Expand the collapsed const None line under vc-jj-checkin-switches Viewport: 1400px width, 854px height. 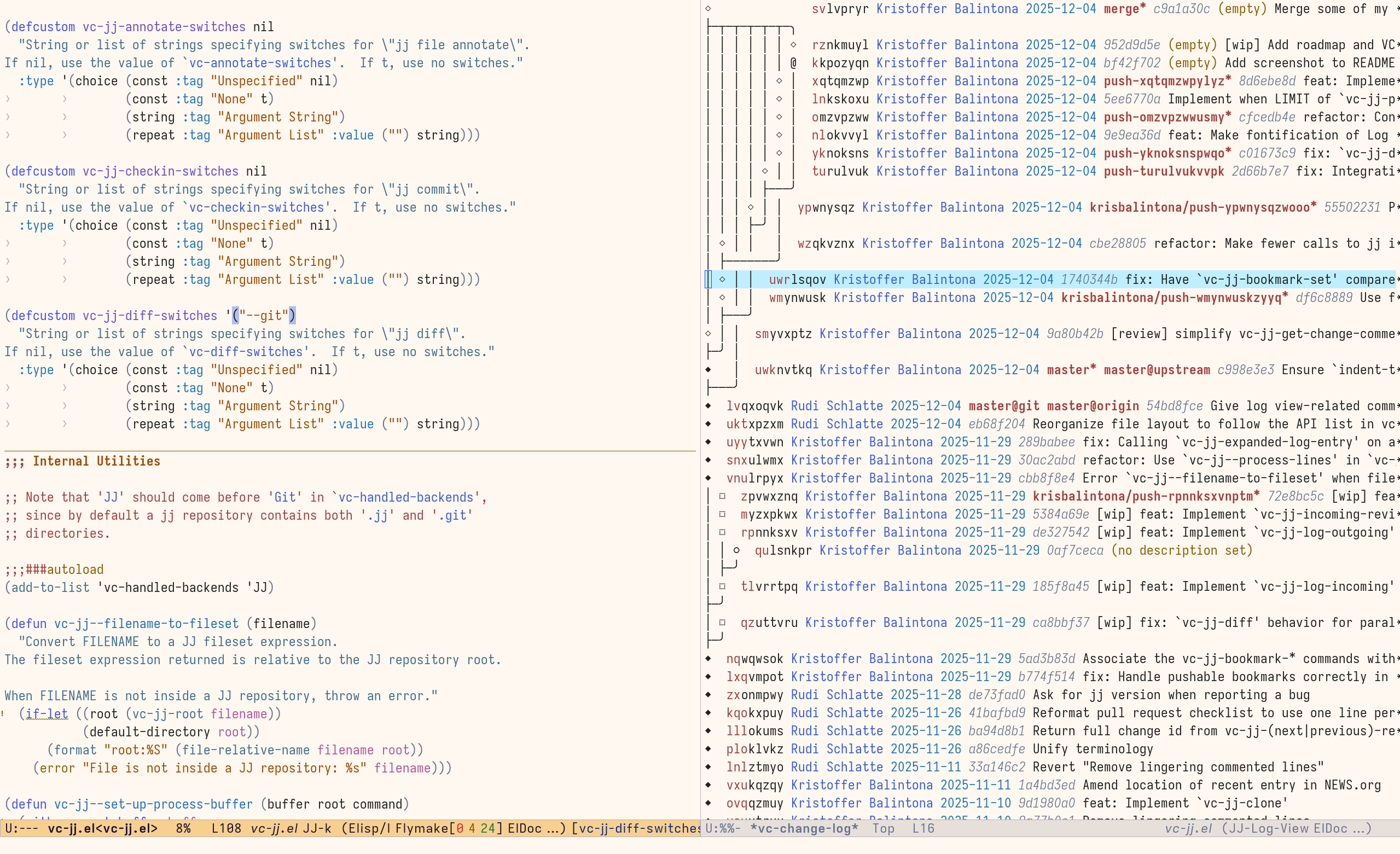(x=8, y=243)
